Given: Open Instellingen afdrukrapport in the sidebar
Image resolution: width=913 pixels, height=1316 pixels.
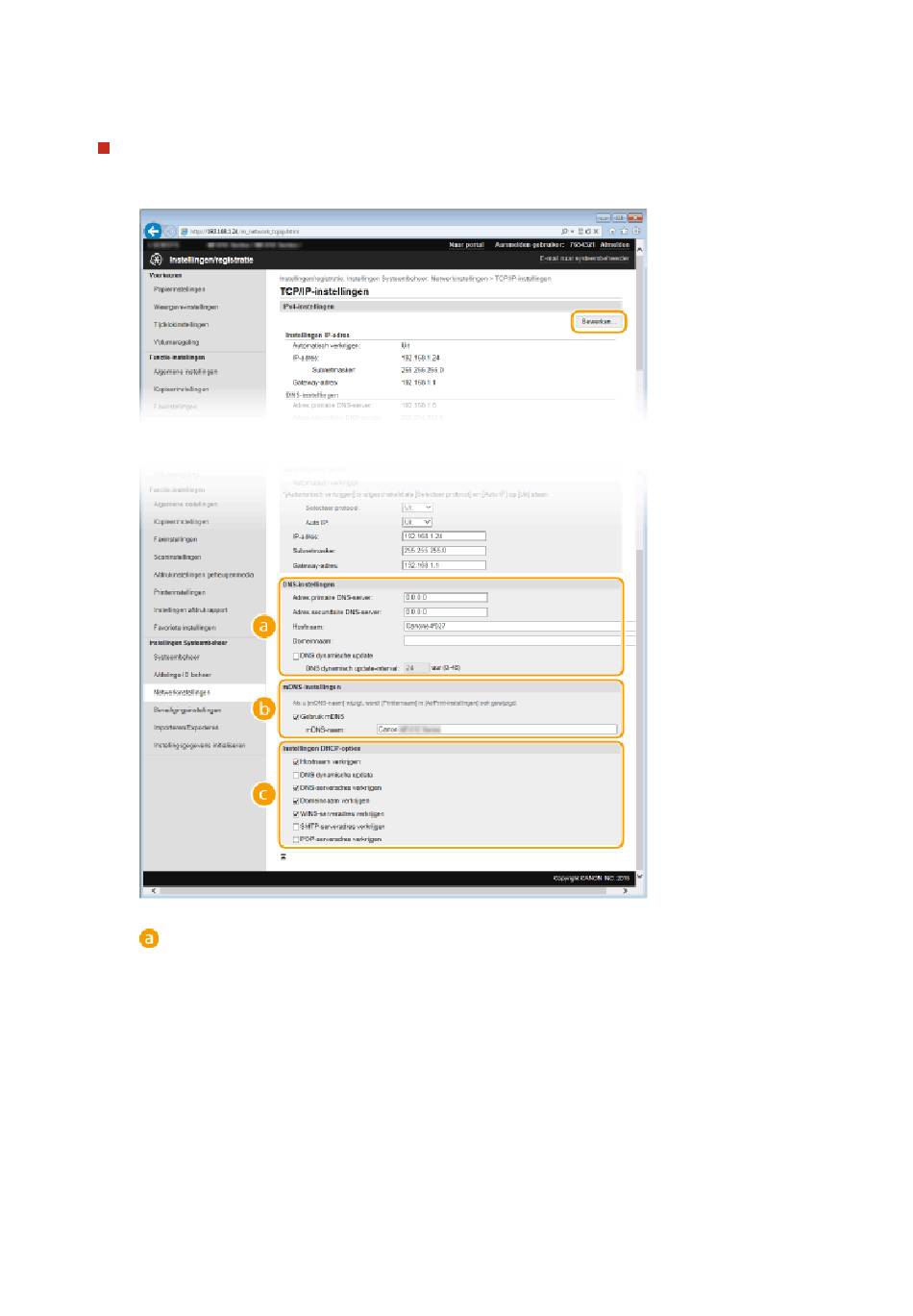Looking at the screenshot, I should click(190, 610).
